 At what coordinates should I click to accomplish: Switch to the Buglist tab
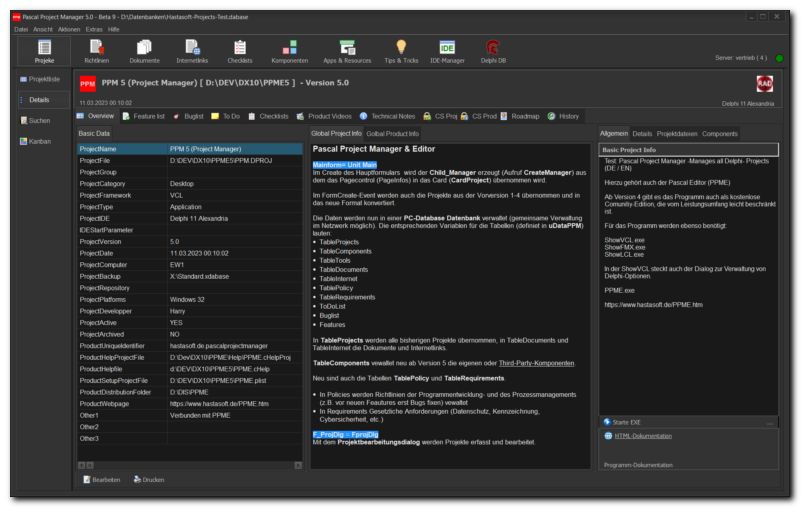click(188, 117)
